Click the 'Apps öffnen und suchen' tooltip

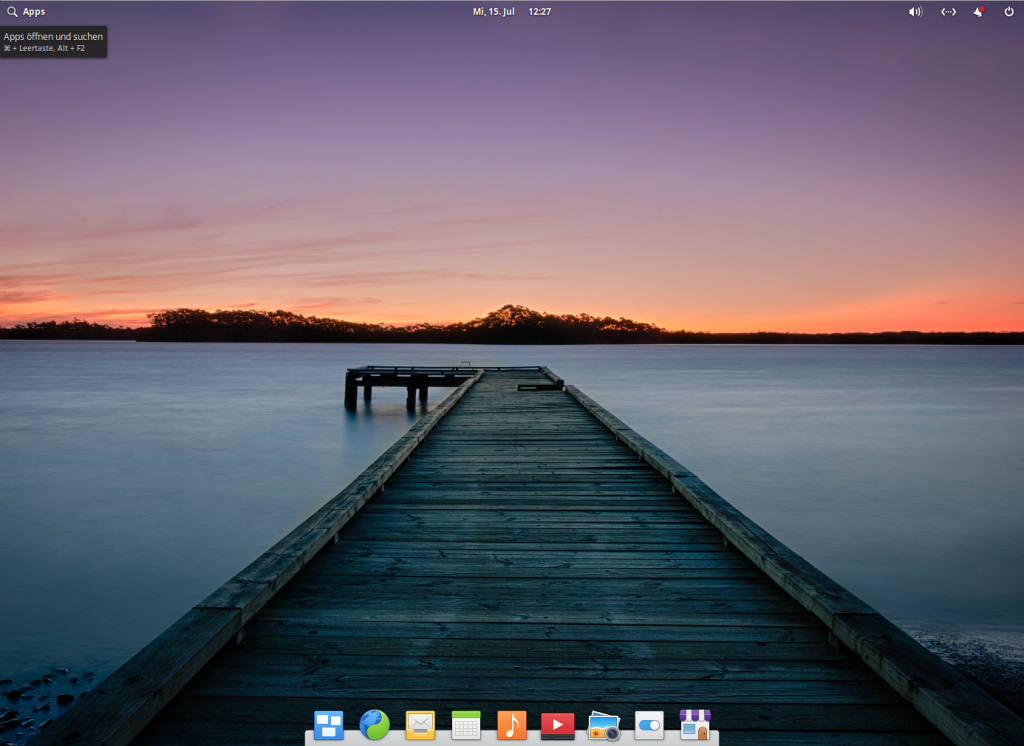point(53,41)
